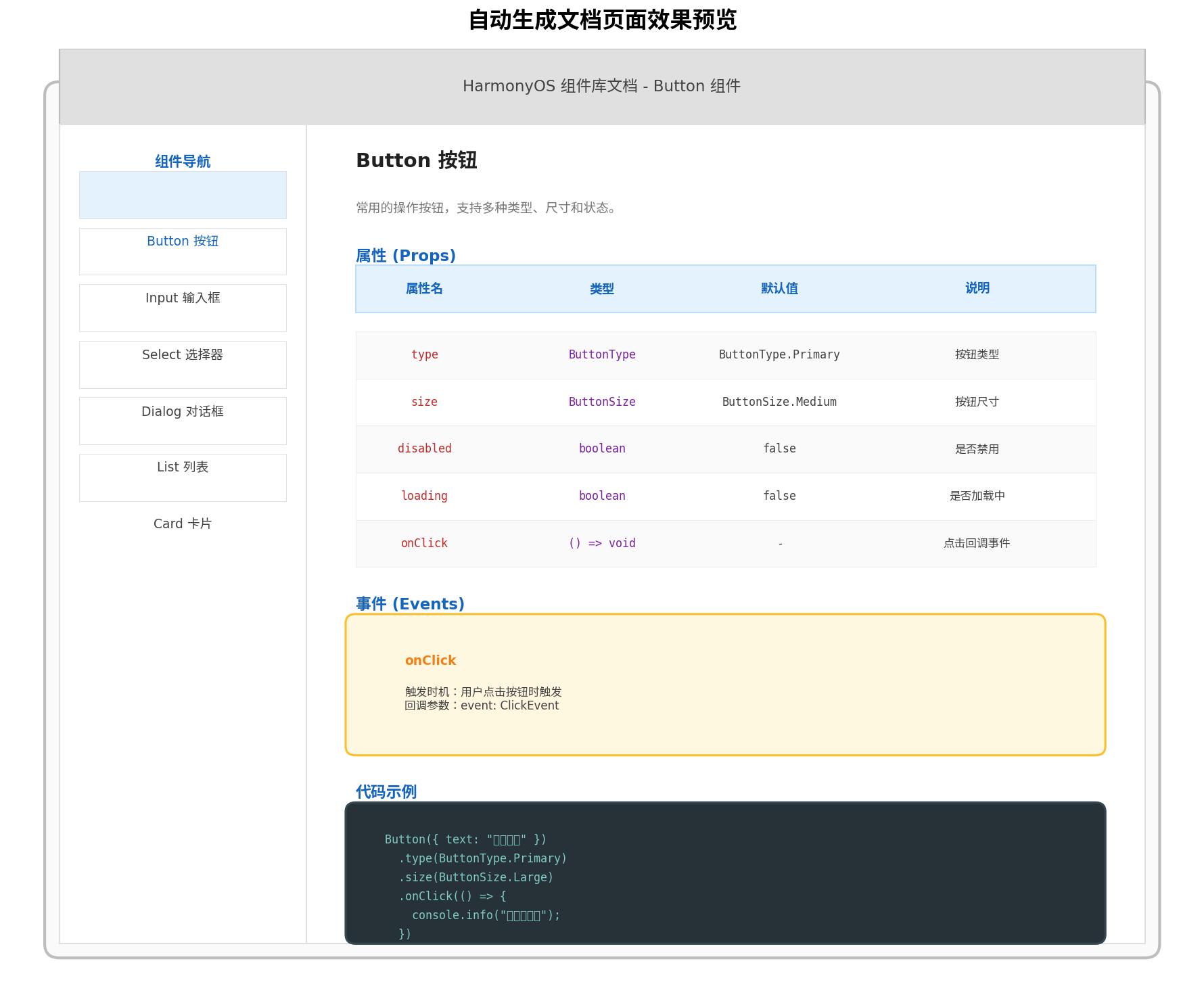
Task: Click the .type(ButtonType.Primary) code line
Action: tap(483, 859)
